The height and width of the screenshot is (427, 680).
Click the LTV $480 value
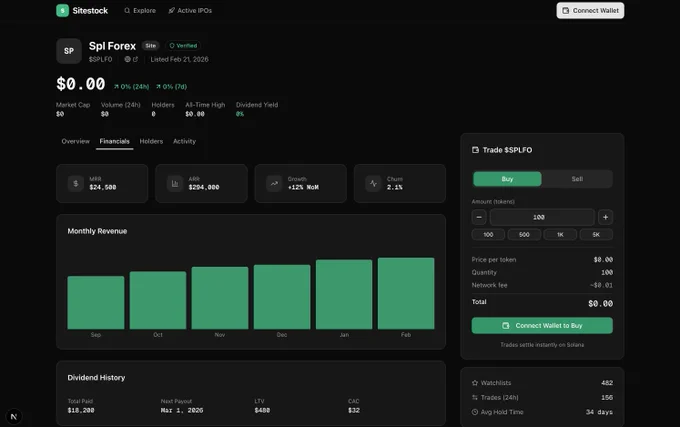pos(262,410)
